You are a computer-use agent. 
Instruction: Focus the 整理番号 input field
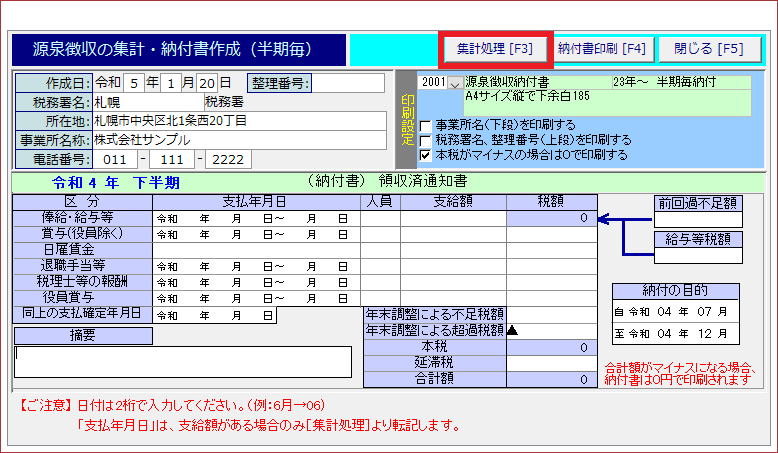[348, 82]
